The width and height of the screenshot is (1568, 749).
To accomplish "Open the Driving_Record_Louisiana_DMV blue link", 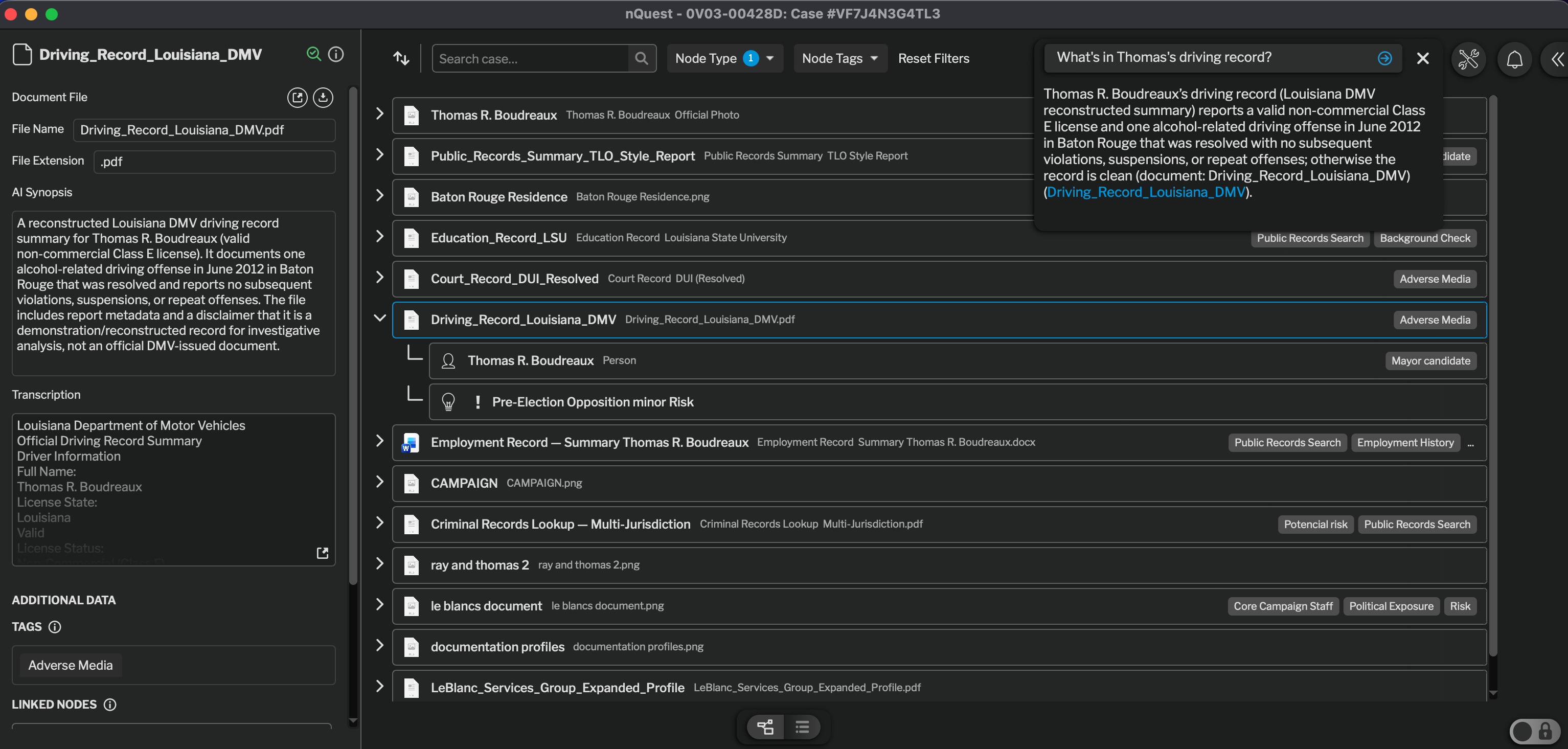I will [1146, 192].
